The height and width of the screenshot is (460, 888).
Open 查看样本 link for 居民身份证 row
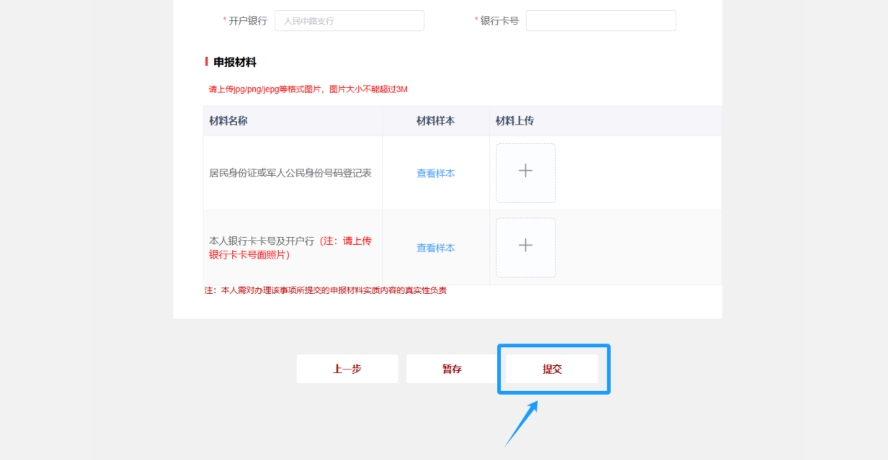click(436, 173)
